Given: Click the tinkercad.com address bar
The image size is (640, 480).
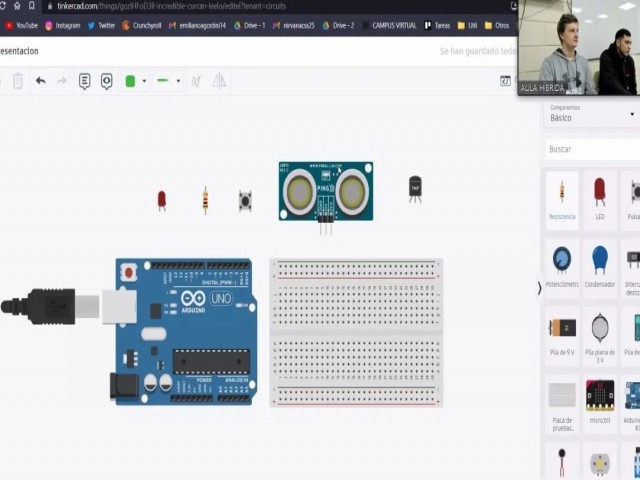Looking at the screenshot, I should coord(278,6).
